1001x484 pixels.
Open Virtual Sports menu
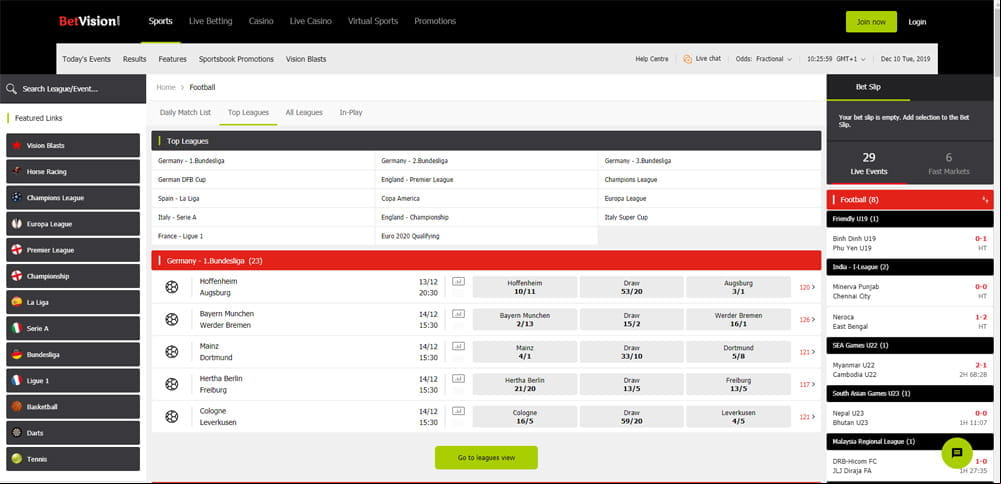pyautogui.click(x=373, y=21)
